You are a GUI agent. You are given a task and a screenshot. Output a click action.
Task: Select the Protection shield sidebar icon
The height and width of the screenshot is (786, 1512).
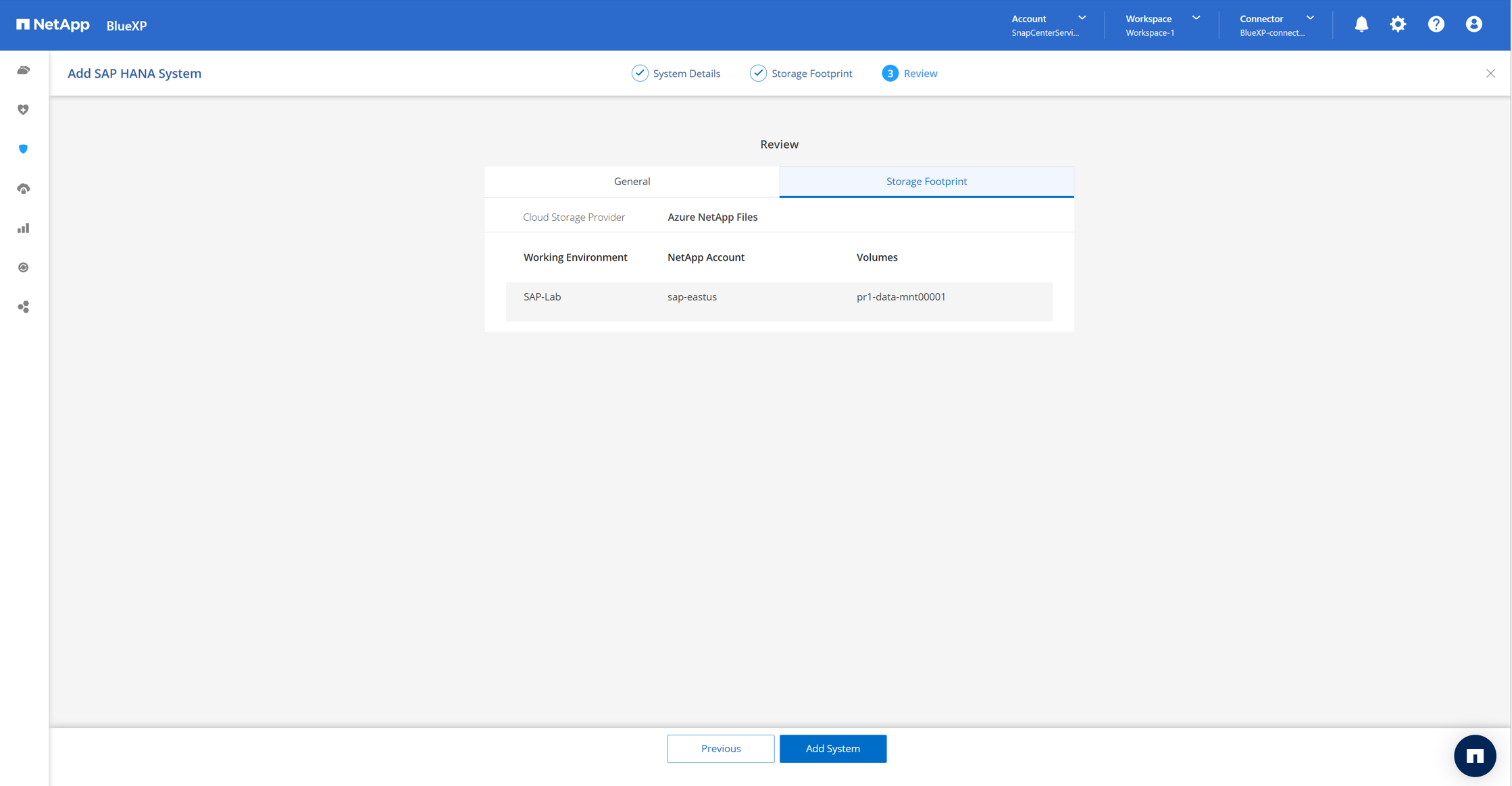(x=24, y=149)
